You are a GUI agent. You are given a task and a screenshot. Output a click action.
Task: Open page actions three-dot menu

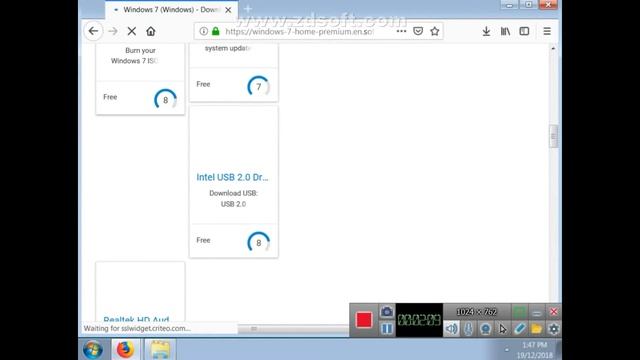coord(401,31)
